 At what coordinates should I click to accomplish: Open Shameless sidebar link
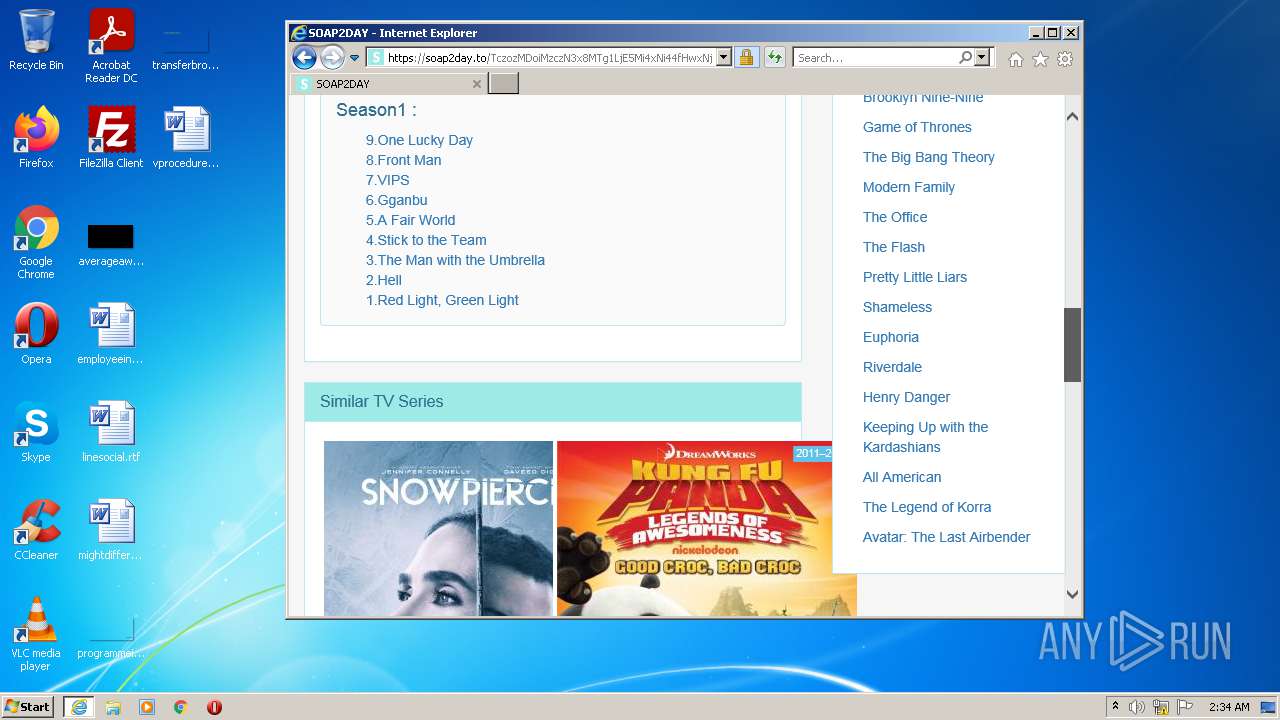[897, 307]
